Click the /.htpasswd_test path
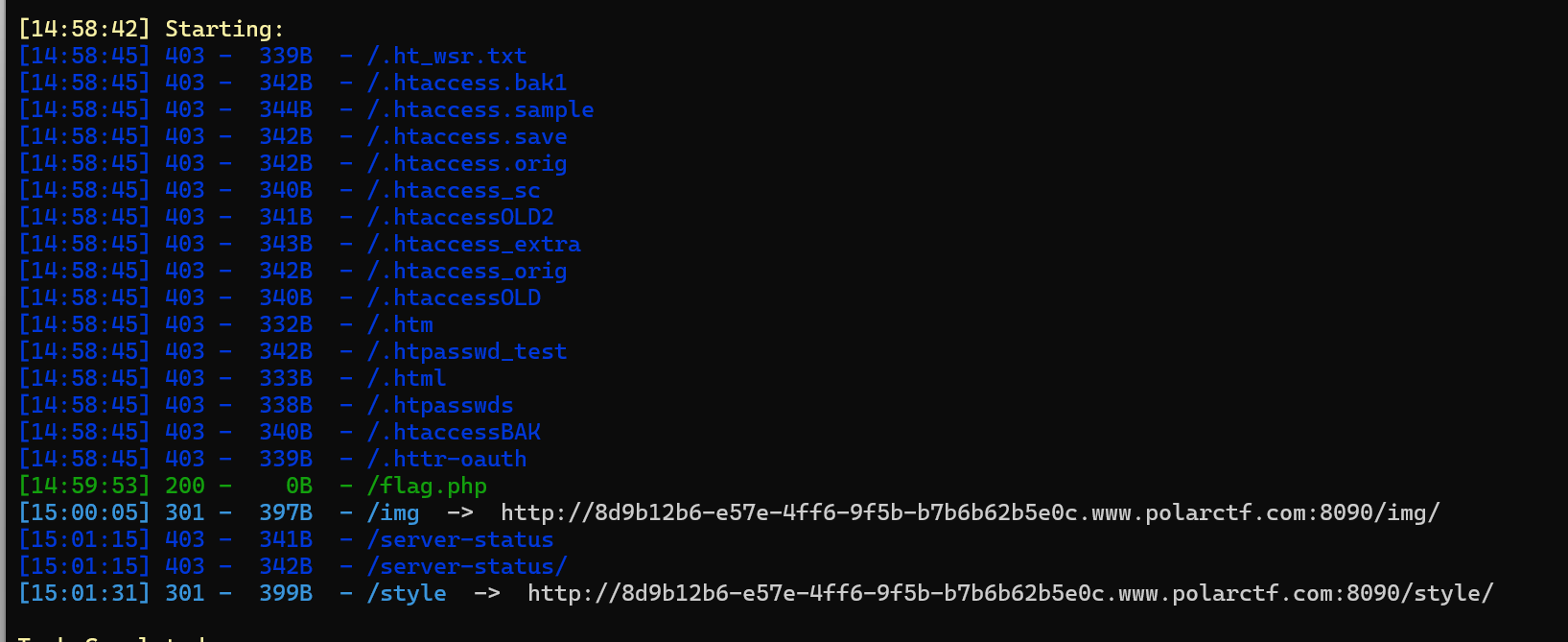The width and height of the screenshot is (1568, 642). (x=467, y=351)
